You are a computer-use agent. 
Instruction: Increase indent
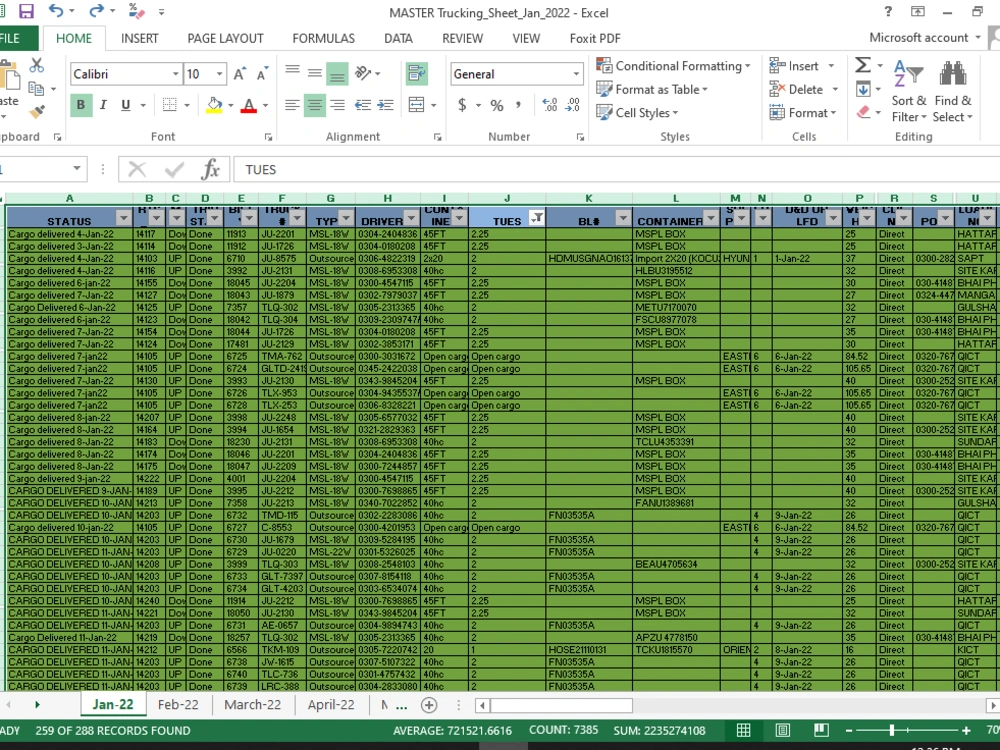coord(385,105)
